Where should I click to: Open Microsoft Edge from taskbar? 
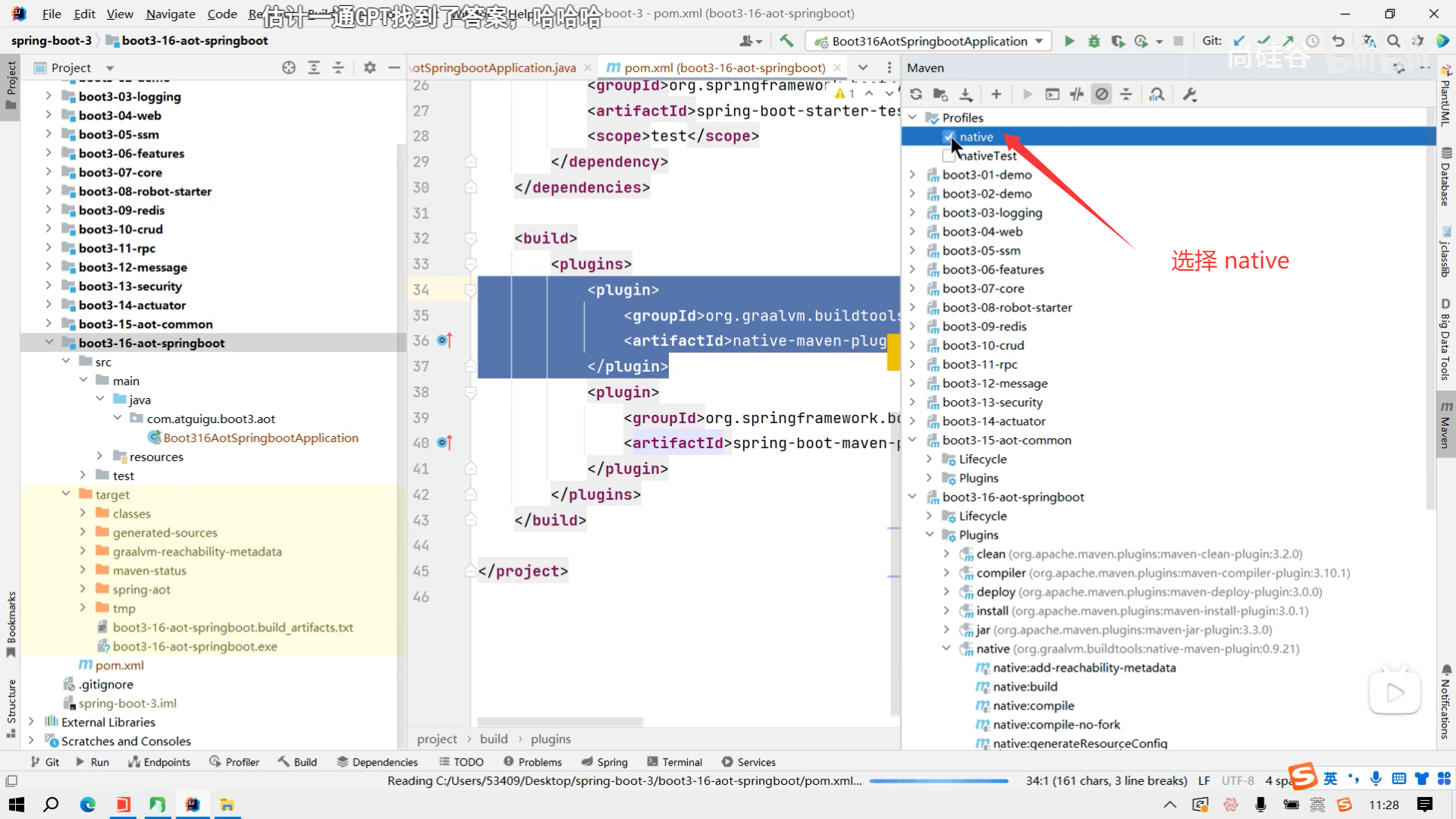(x=88, y=805)
